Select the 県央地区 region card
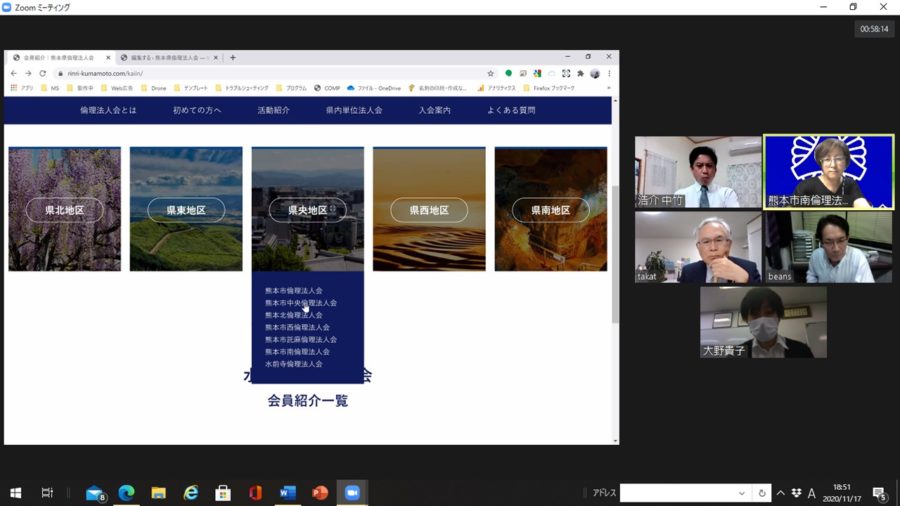This screenshot has height=506, width=900. tap(308, 209)
